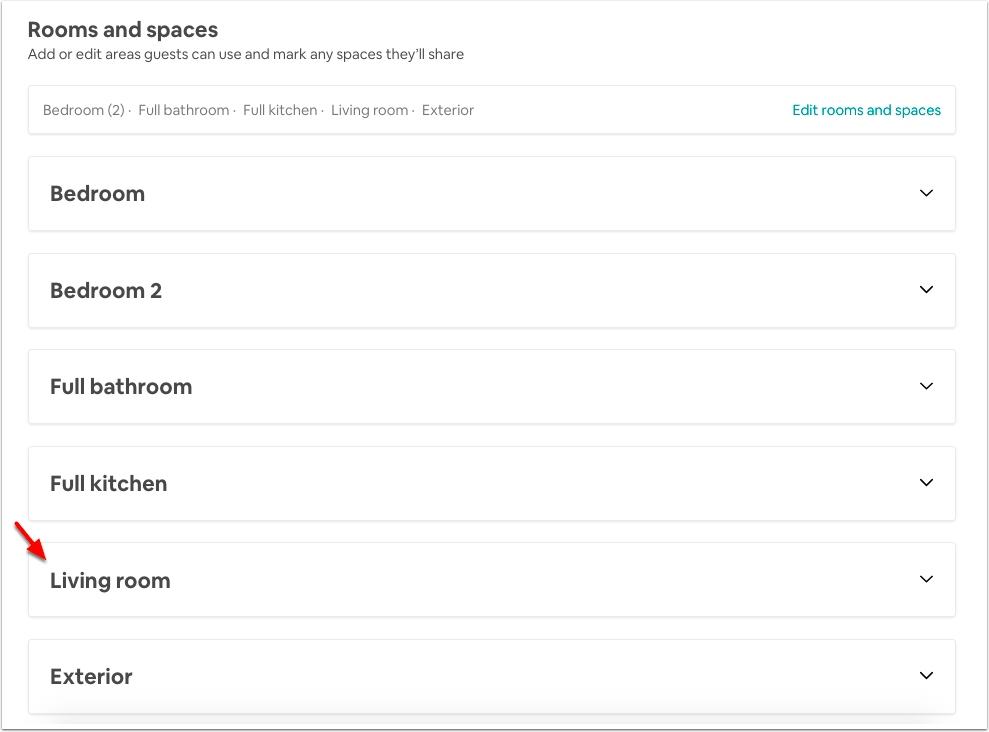
Task: Click 'Living room' in the summary bar
Action: [x=370, y=110]
